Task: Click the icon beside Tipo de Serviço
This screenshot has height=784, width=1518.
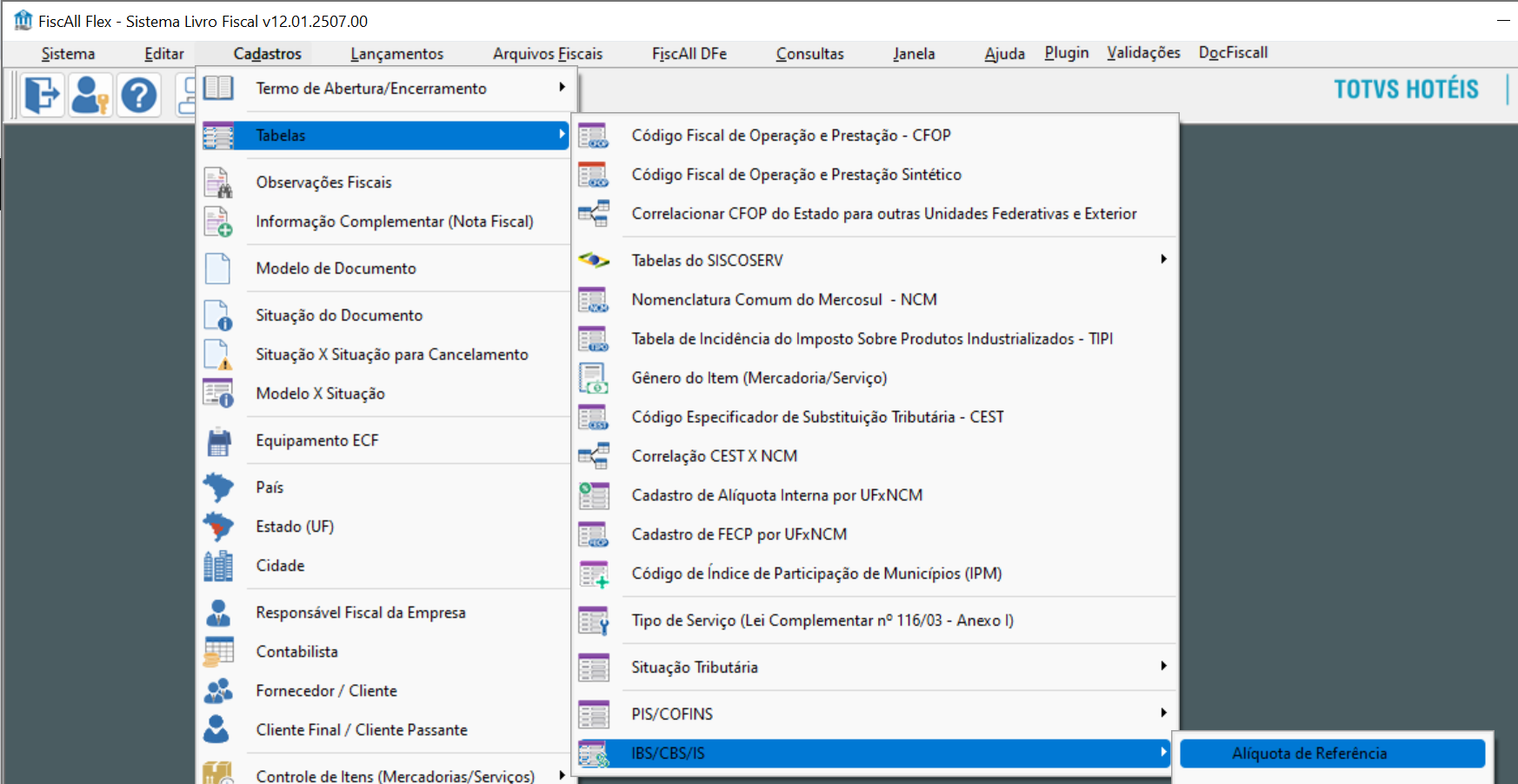Action: point(594,621)
